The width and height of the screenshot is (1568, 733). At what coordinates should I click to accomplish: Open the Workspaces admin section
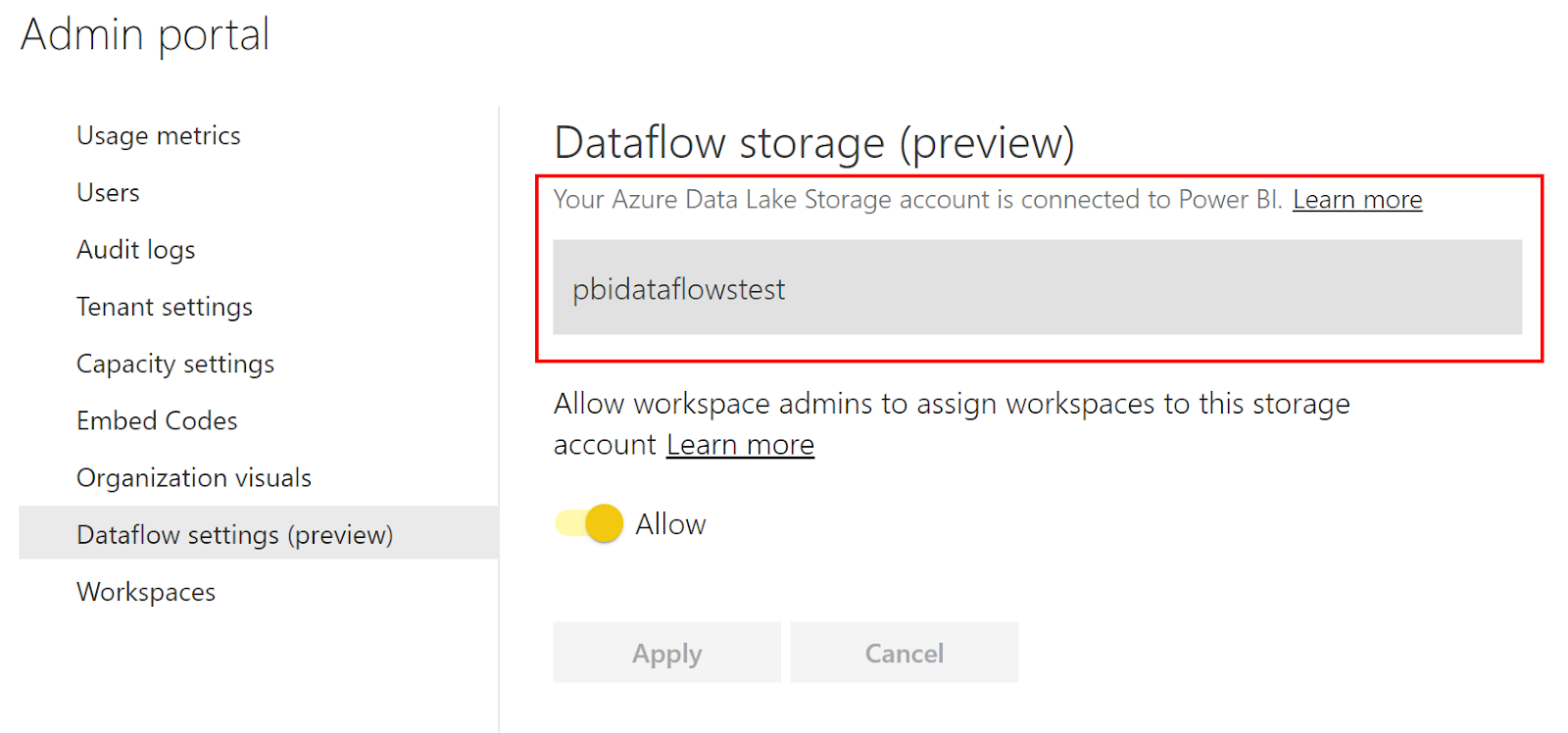145,591
